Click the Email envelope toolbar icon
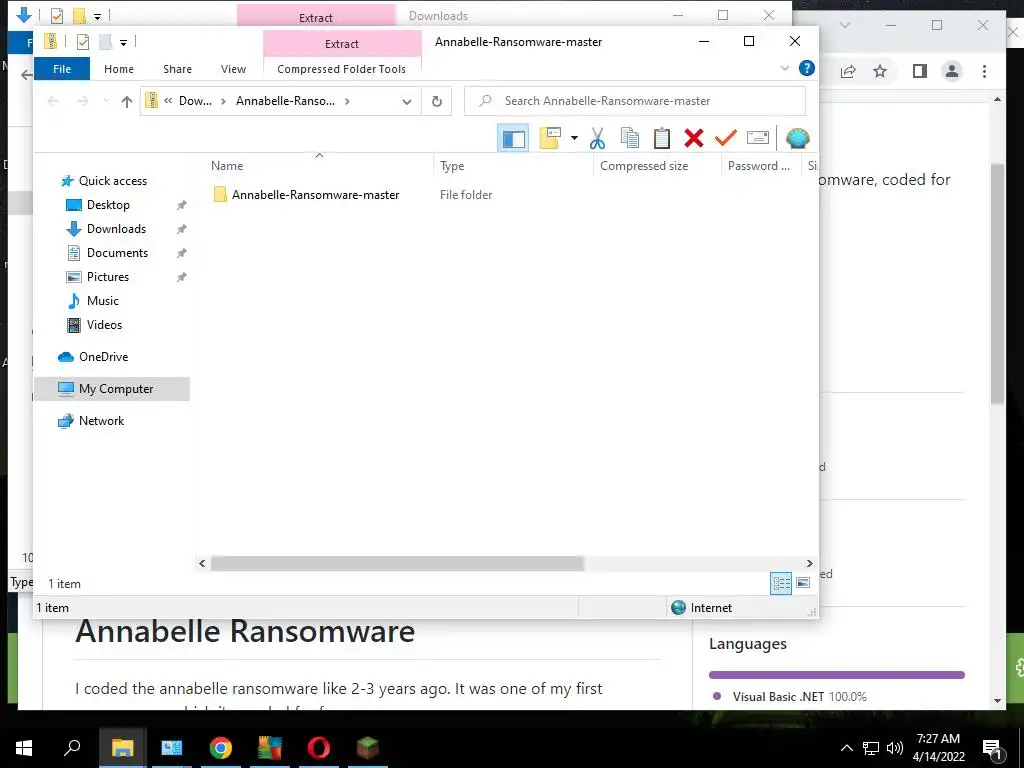Screen dimensions: 1024x768 point(758,138)
